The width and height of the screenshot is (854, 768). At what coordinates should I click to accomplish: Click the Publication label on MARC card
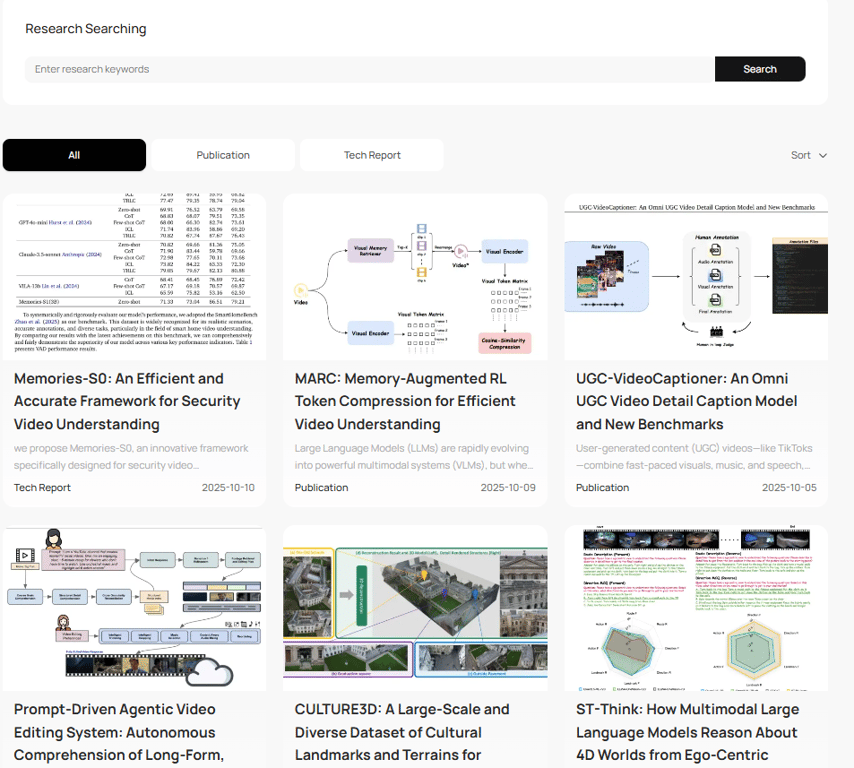(321, 487)
